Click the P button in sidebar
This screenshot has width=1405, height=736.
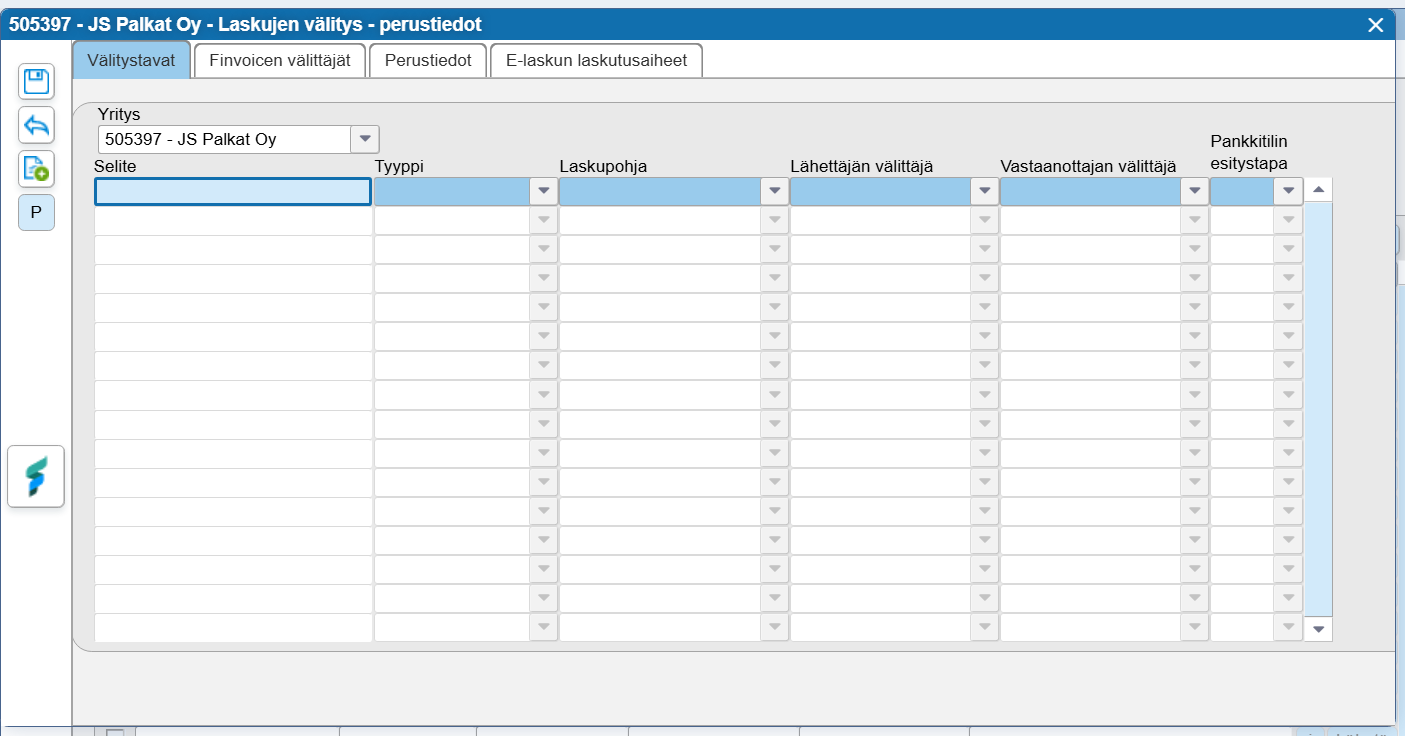click(37, 212)
